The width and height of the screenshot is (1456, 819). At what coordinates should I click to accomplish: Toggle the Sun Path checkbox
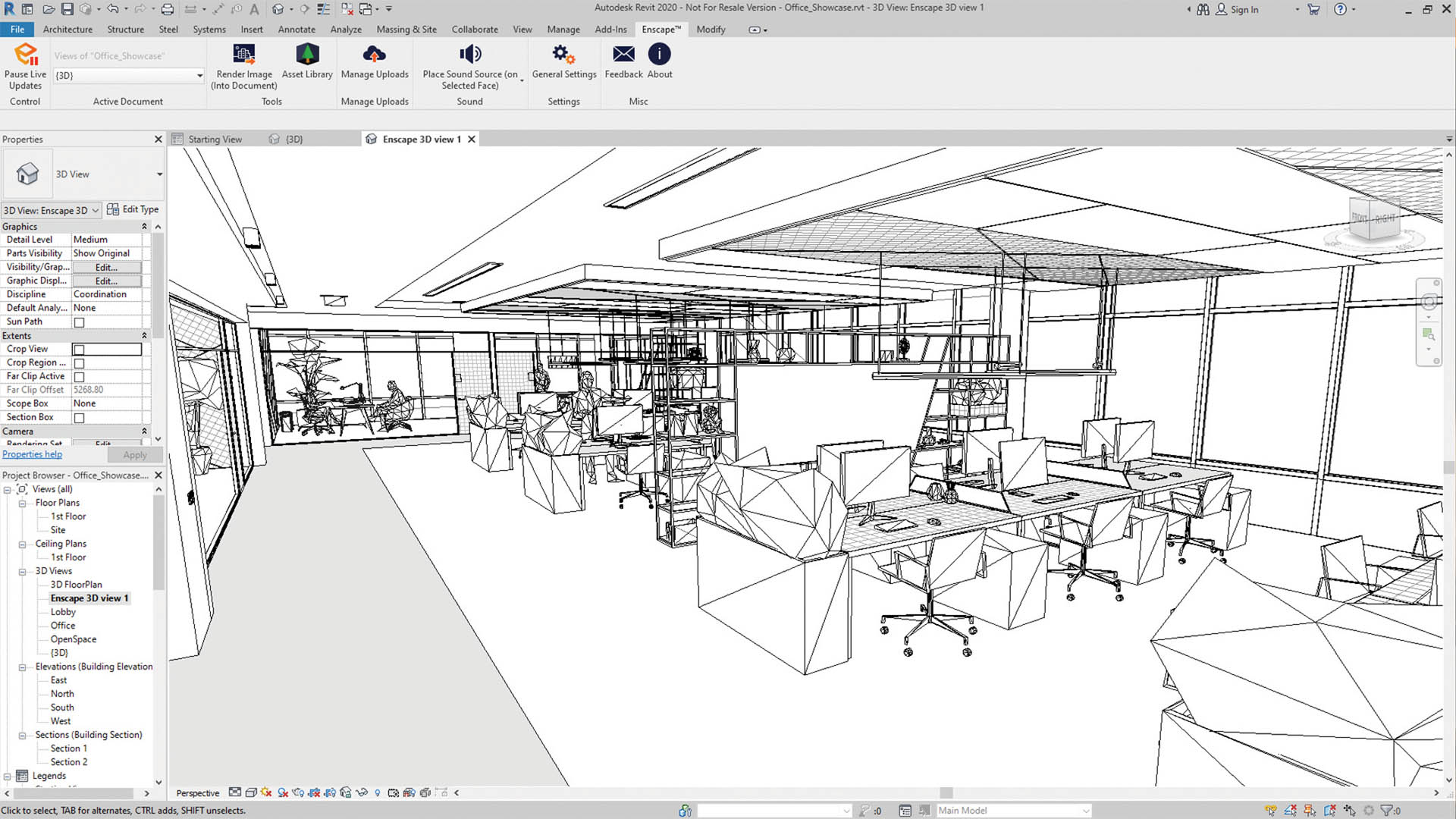[78, 321]
